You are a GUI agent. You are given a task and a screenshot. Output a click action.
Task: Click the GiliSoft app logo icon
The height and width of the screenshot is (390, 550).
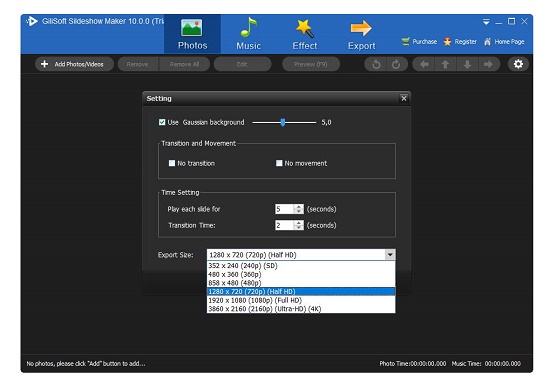point(32,21)
